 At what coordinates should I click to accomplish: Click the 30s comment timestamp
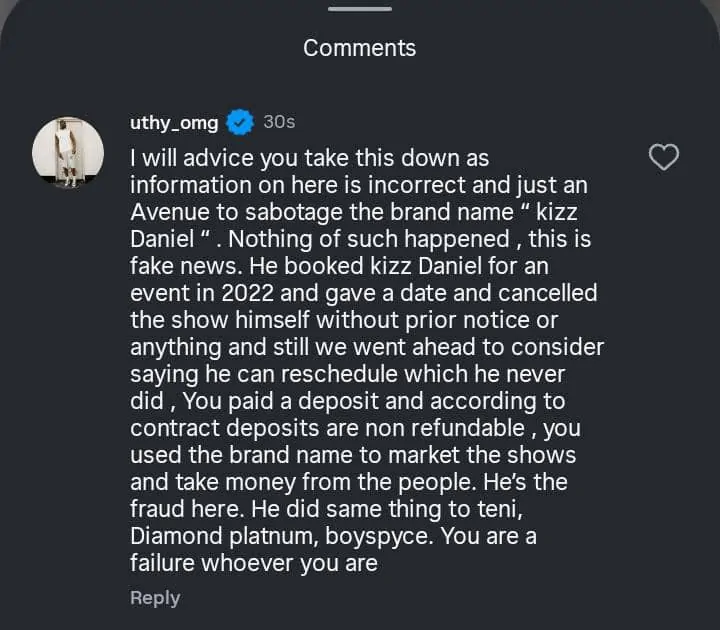(x=279, y=122)
